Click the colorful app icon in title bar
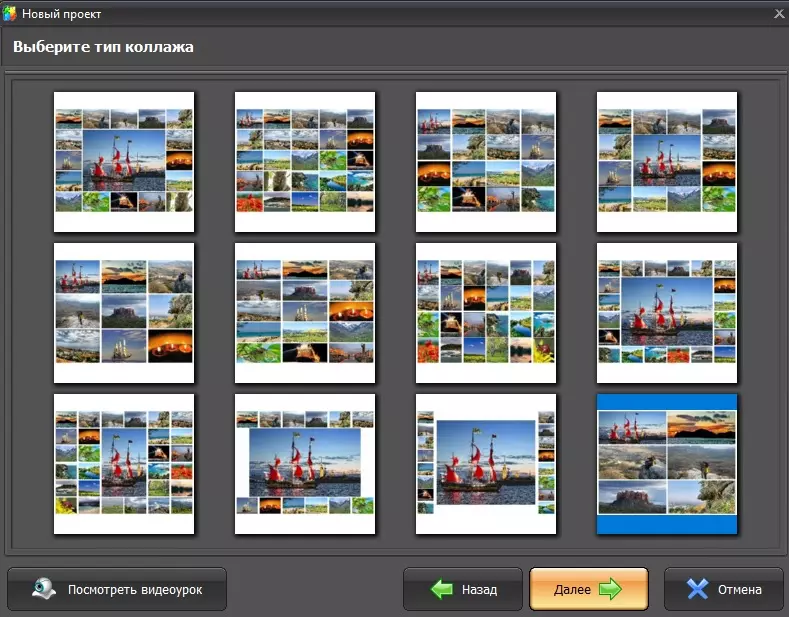 [9, 14]
